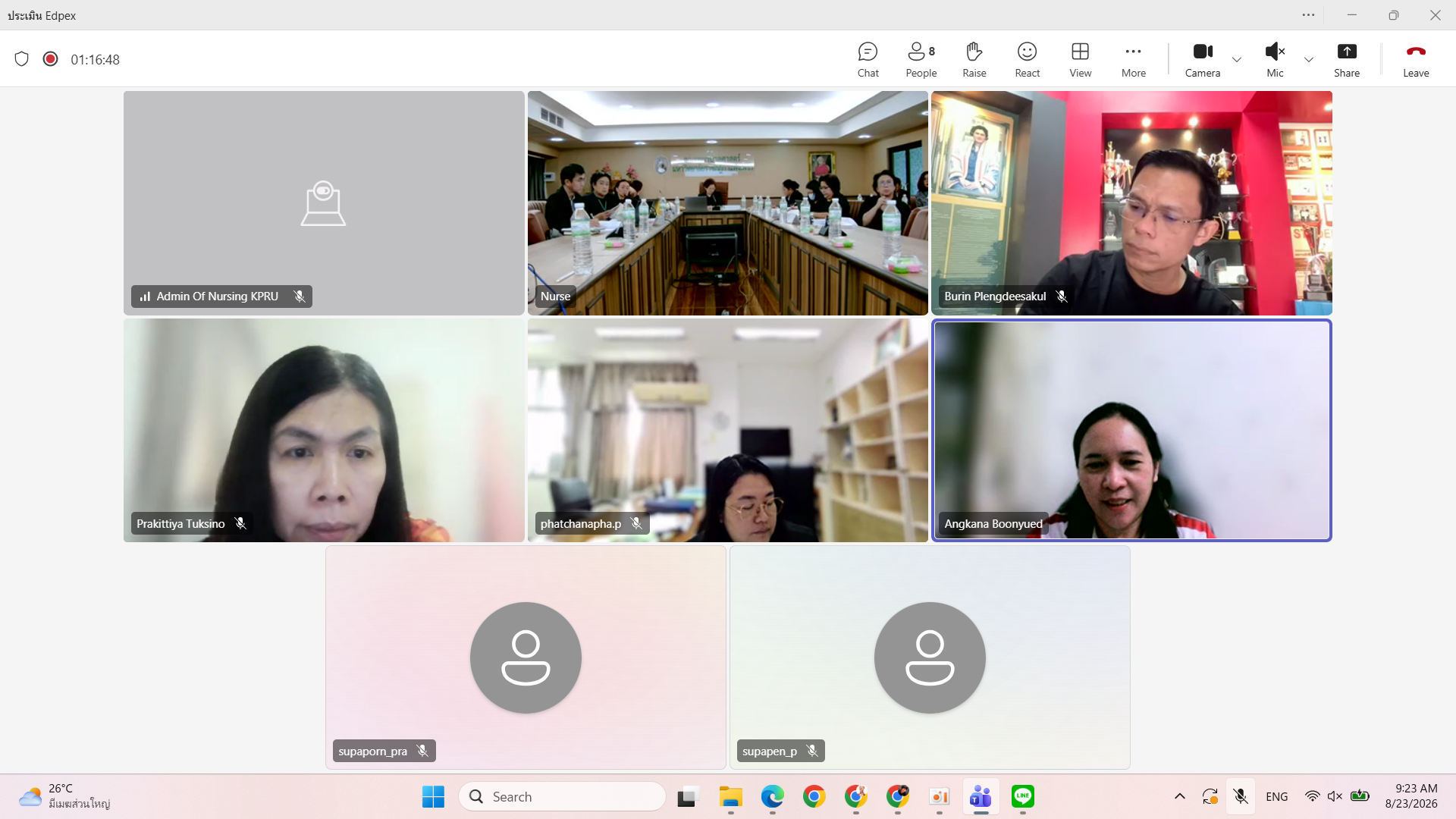Click the battery status tray icon
The height and width of the screenshot is (819, 1456).
tap(1360, 796)
